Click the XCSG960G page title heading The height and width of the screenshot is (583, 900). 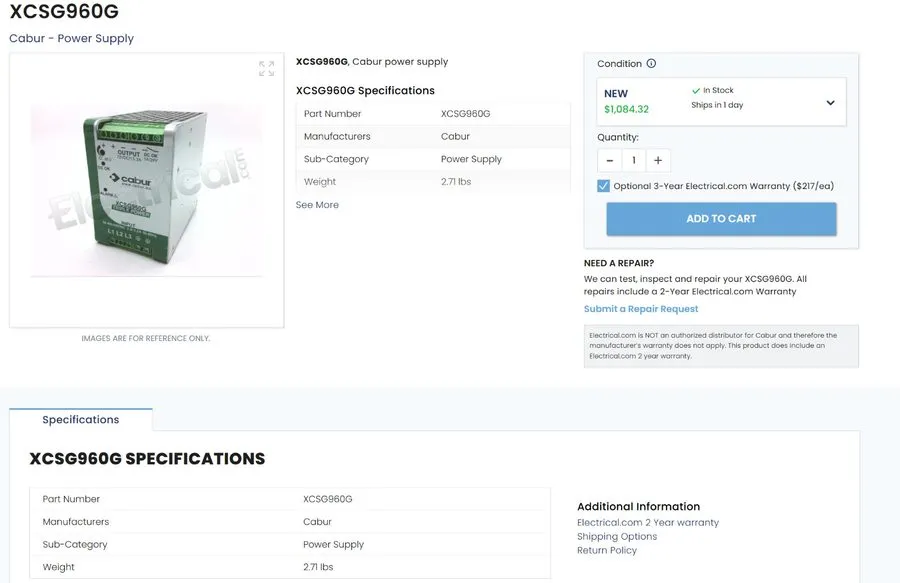[64, 11]
